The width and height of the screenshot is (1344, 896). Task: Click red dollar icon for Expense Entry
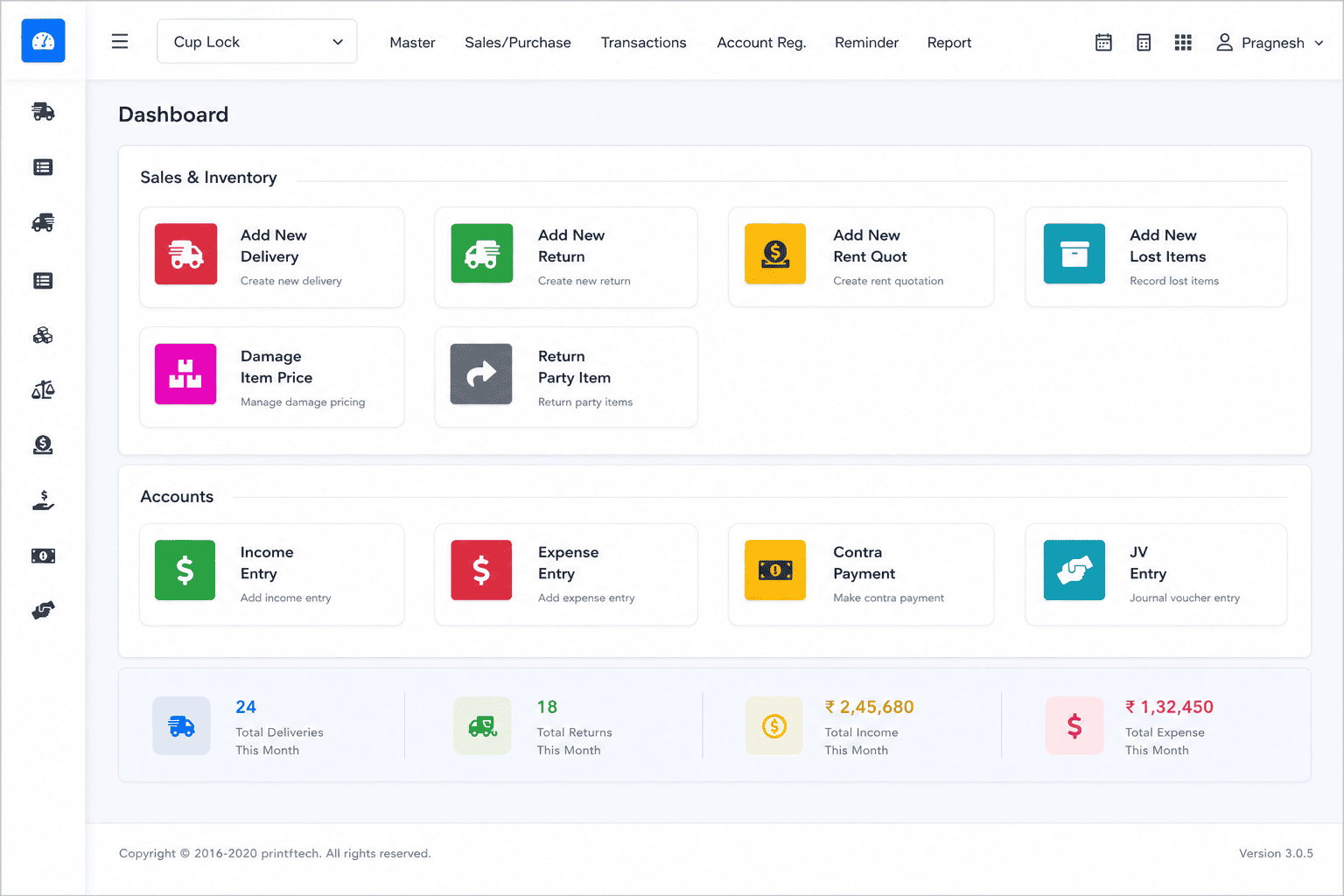[481, 570]
